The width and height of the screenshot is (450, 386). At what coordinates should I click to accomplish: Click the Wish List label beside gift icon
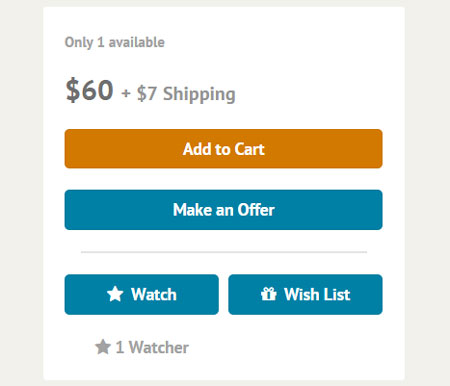coord(317,295)
